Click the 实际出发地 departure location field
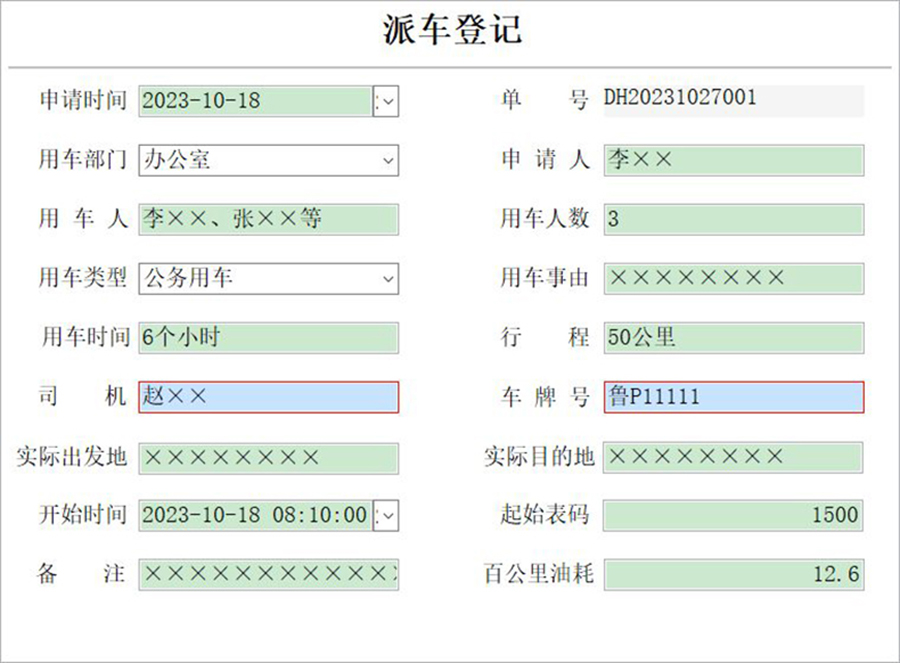Image resolution: width=900 pixels, height=663 pixels. pos(270,457)
